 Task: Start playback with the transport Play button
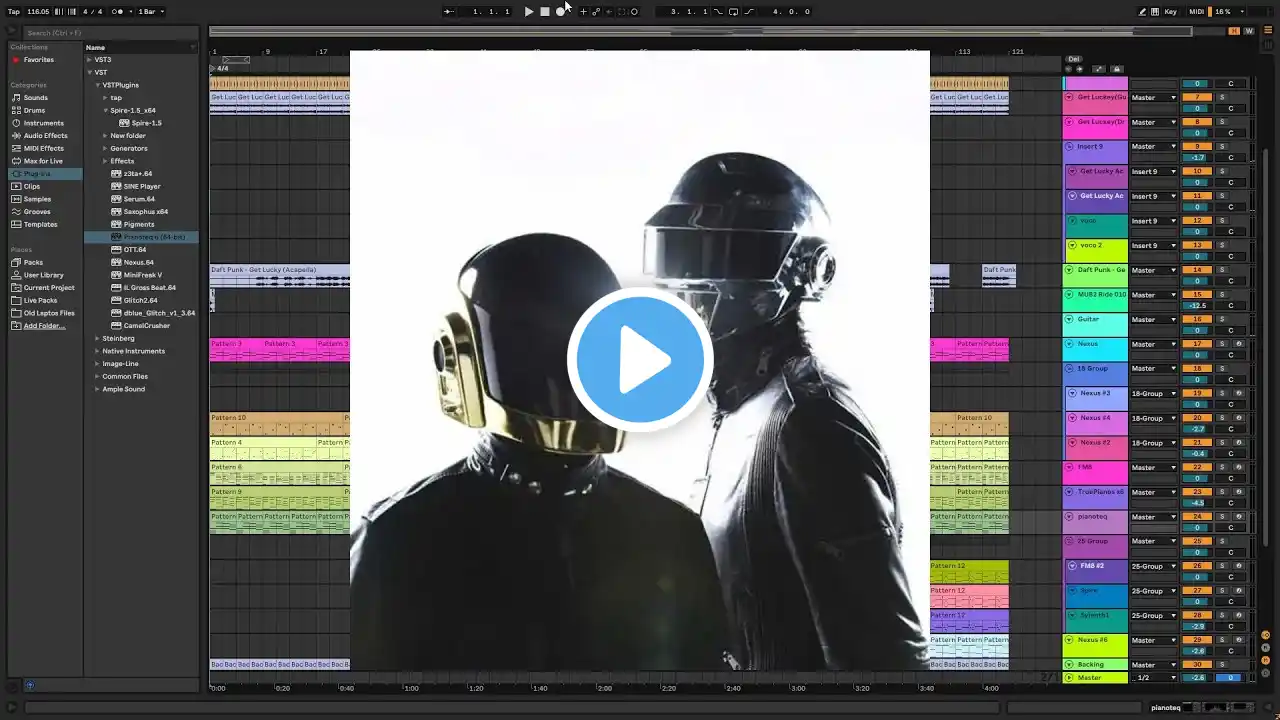(x=529, y=12)
